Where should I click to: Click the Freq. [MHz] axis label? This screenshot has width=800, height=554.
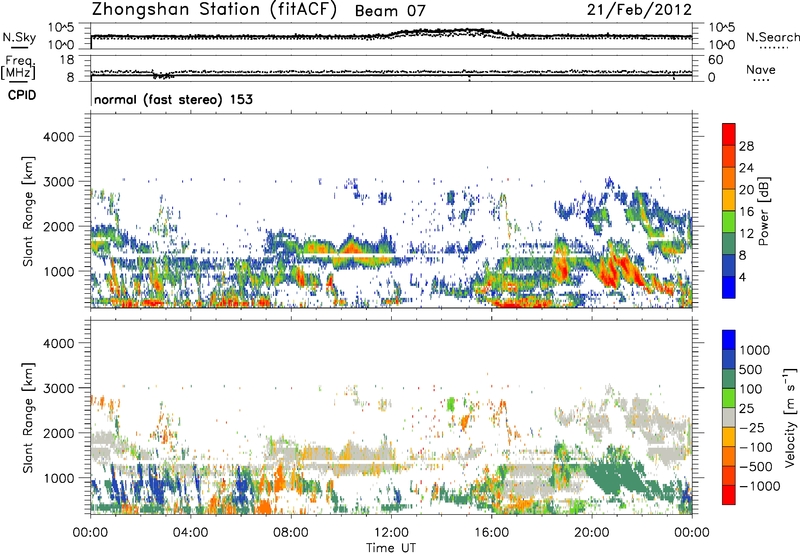coord(19,67)
